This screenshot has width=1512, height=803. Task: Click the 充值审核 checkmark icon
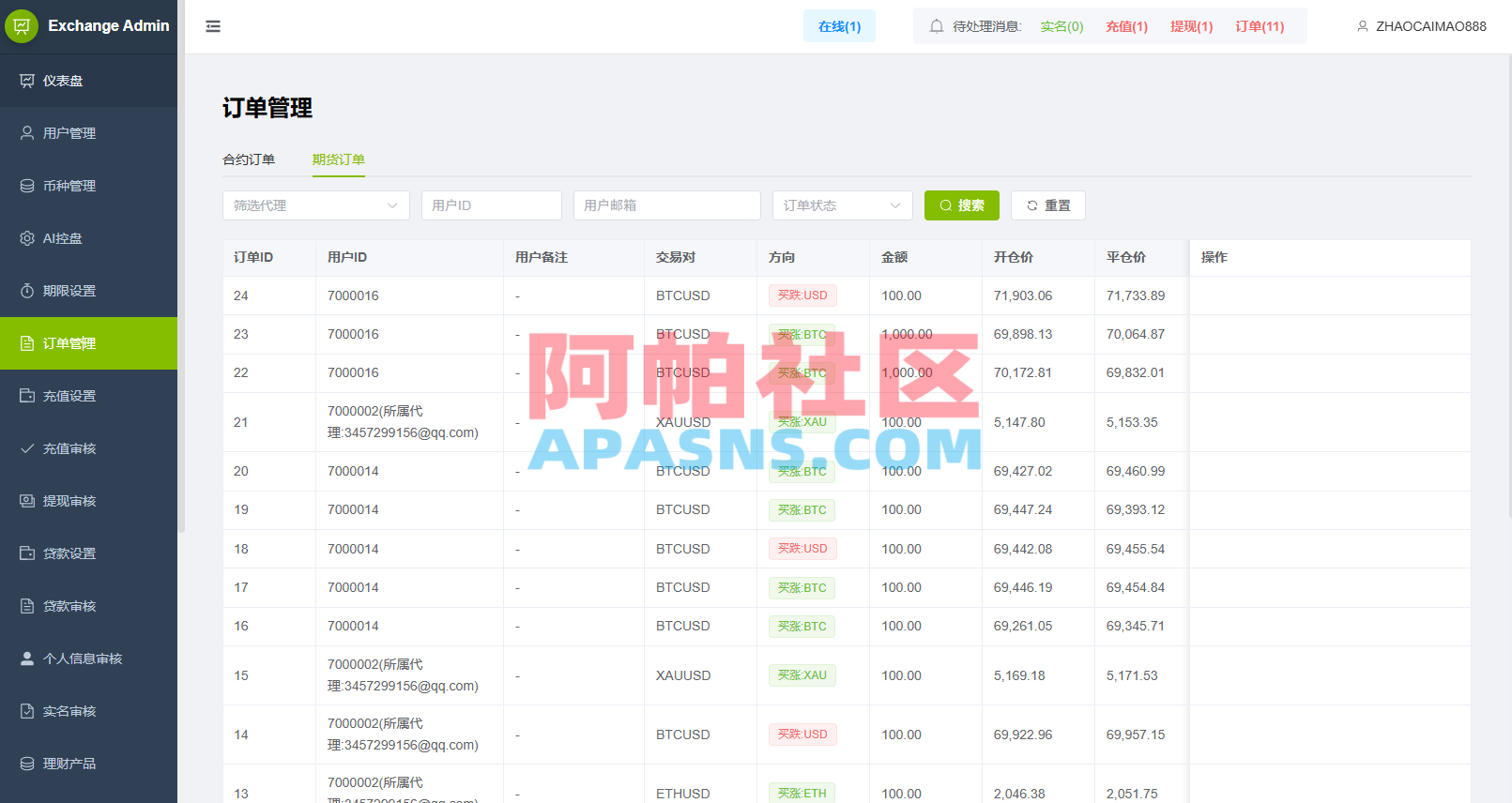pos(27,448)
